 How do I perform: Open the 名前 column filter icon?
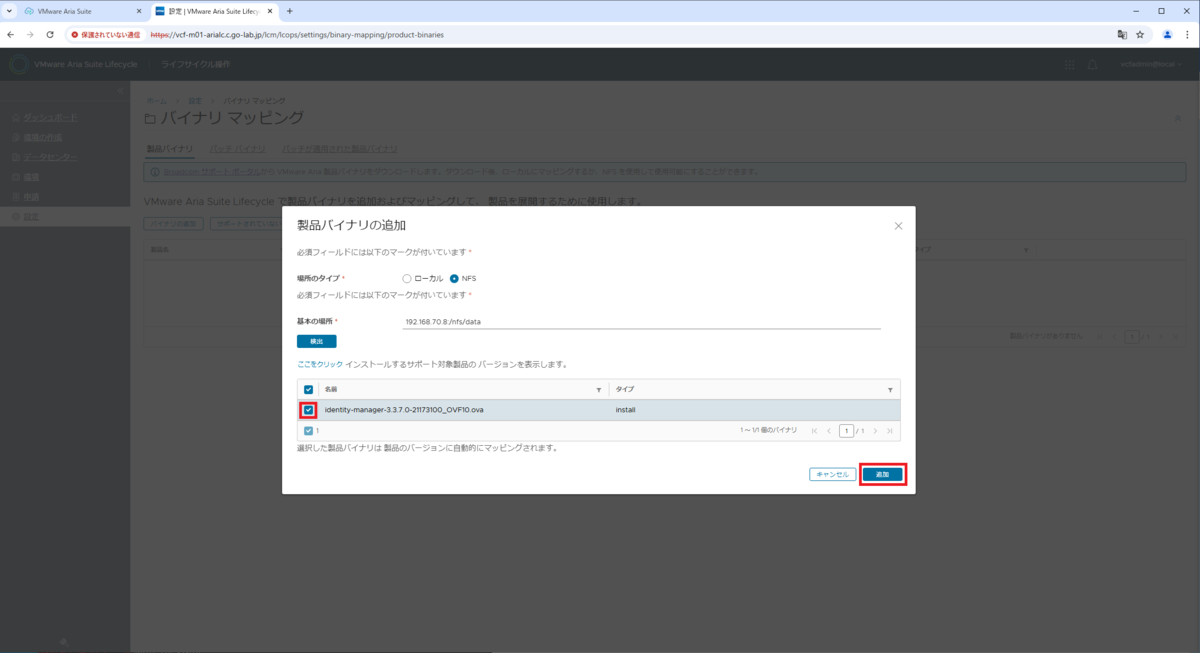(599, 389)
